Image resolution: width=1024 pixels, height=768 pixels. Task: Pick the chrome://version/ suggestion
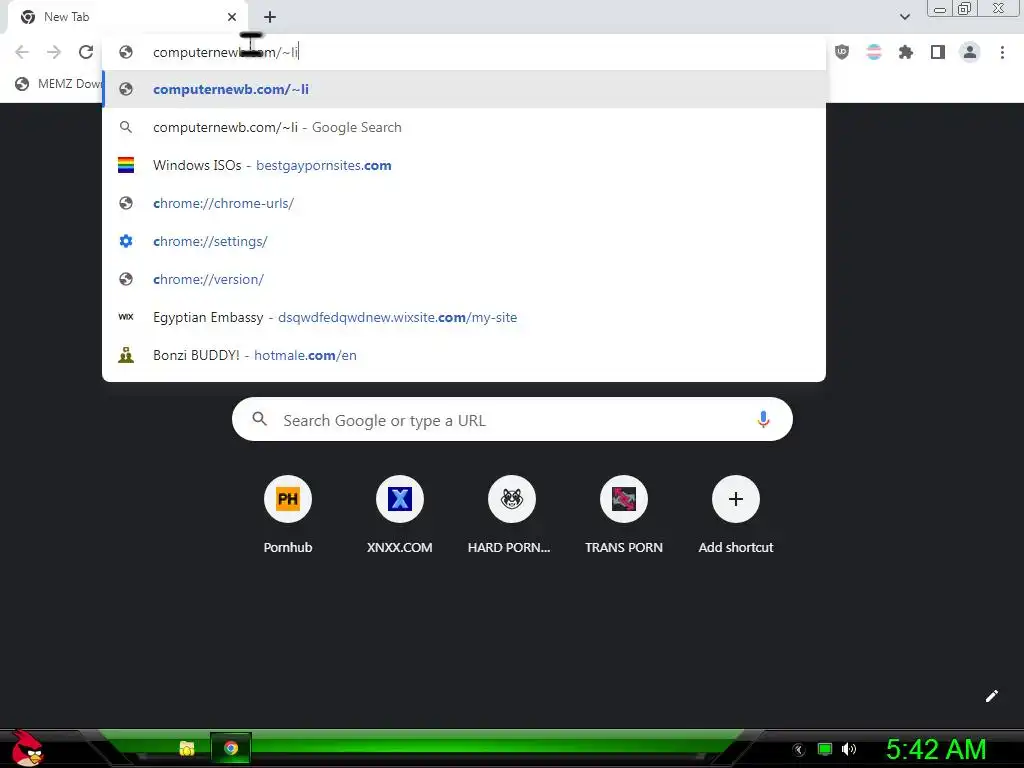[x=464, y=279]
